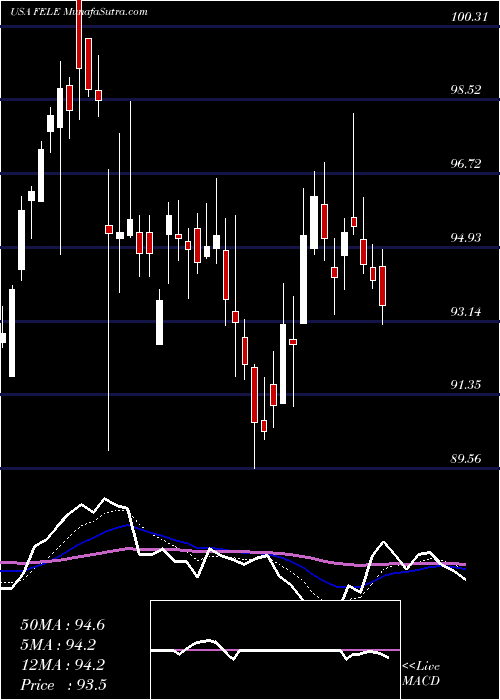Click the USA FELE MunafaSutra.com title text
Image resolution: width=500 pixels, height=700 pixels.
[79, 12]
